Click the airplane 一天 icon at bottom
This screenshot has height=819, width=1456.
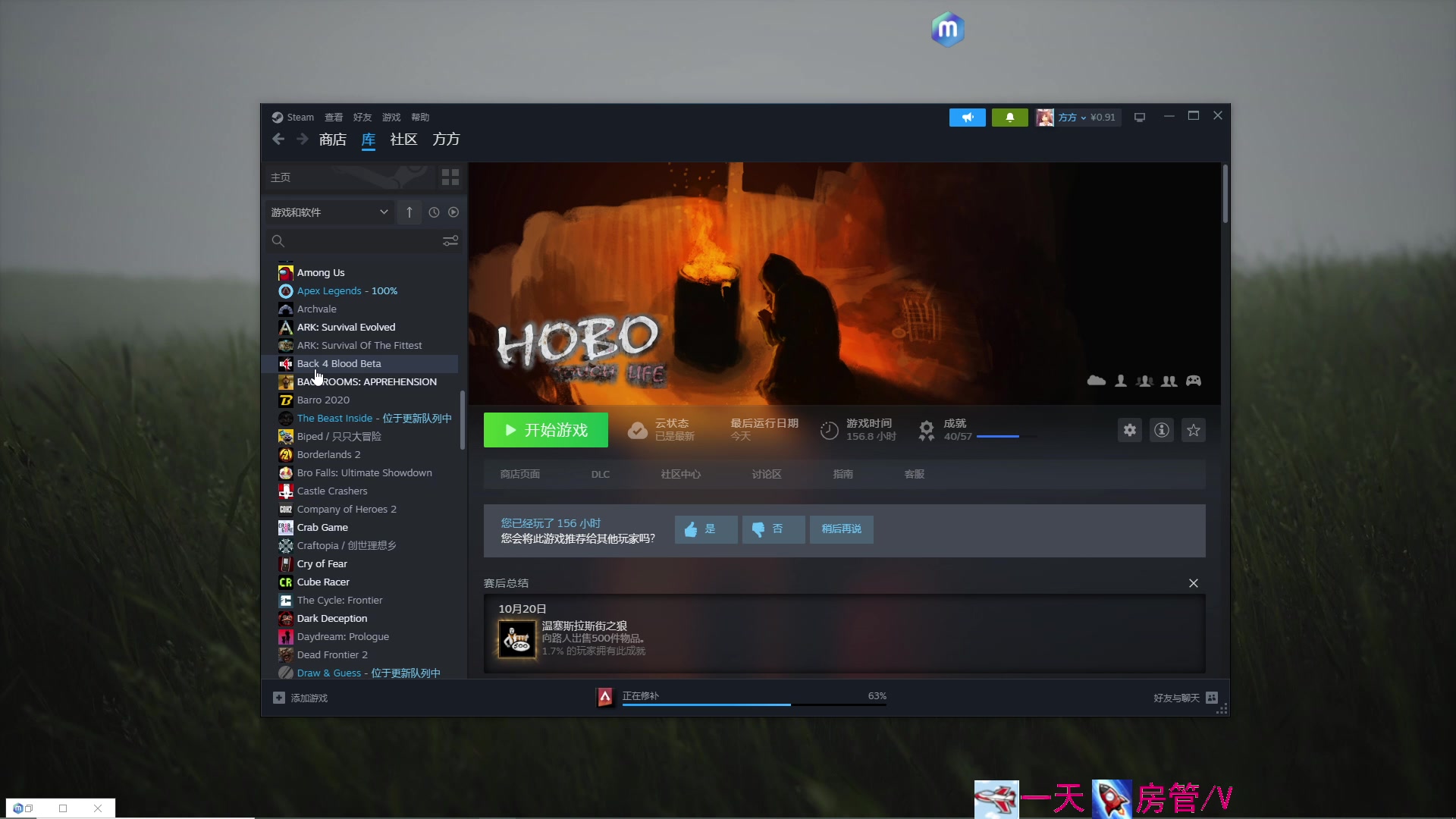(x=996, y=799)
